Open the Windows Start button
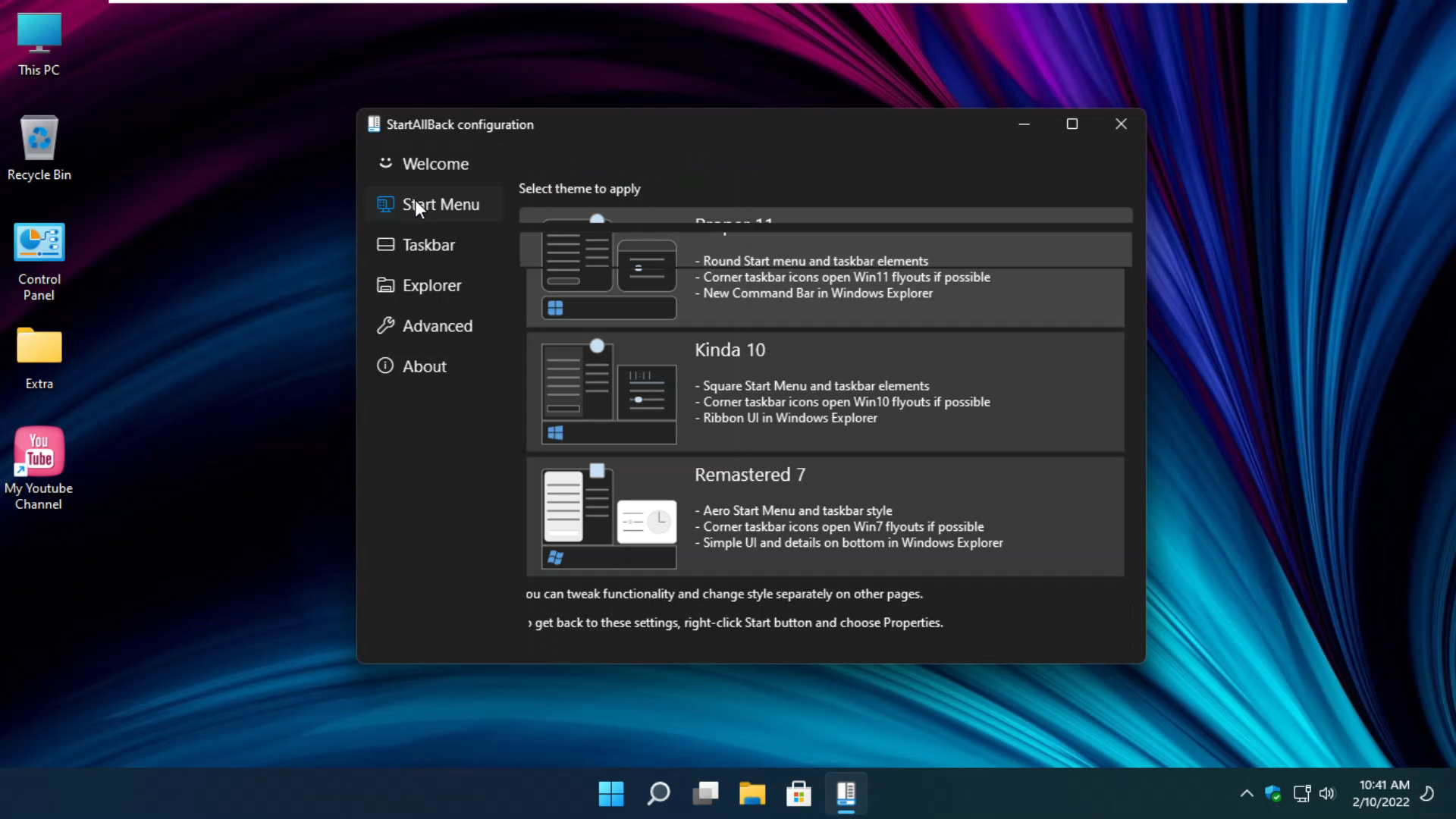 click(x=610, y=794)
